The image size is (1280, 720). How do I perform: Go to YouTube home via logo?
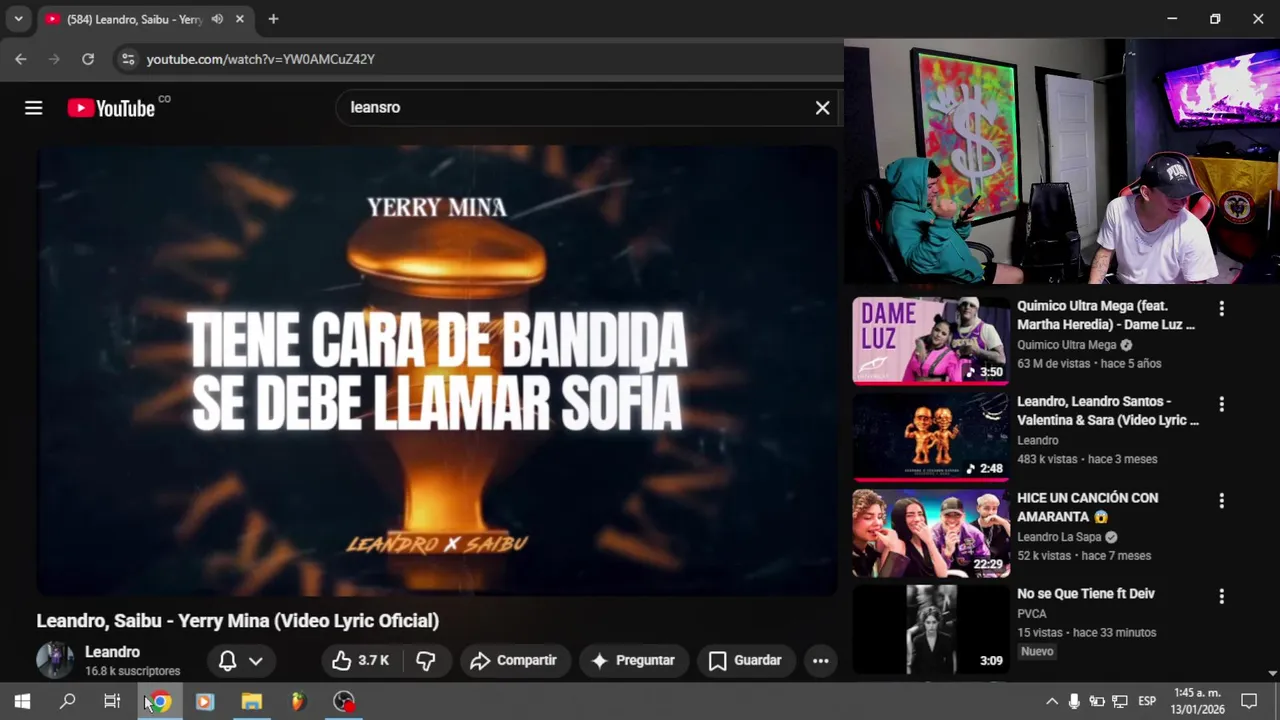click(x=111, y=108)
